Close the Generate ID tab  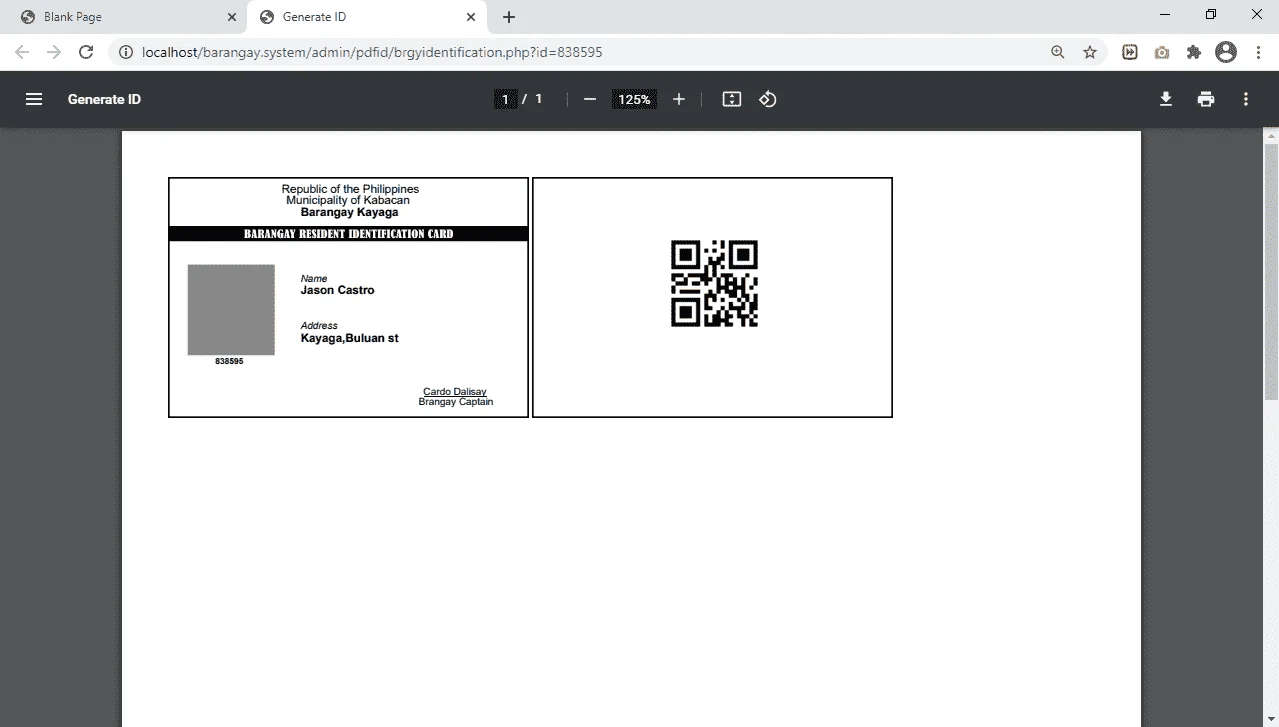click(x=471, y=17)
